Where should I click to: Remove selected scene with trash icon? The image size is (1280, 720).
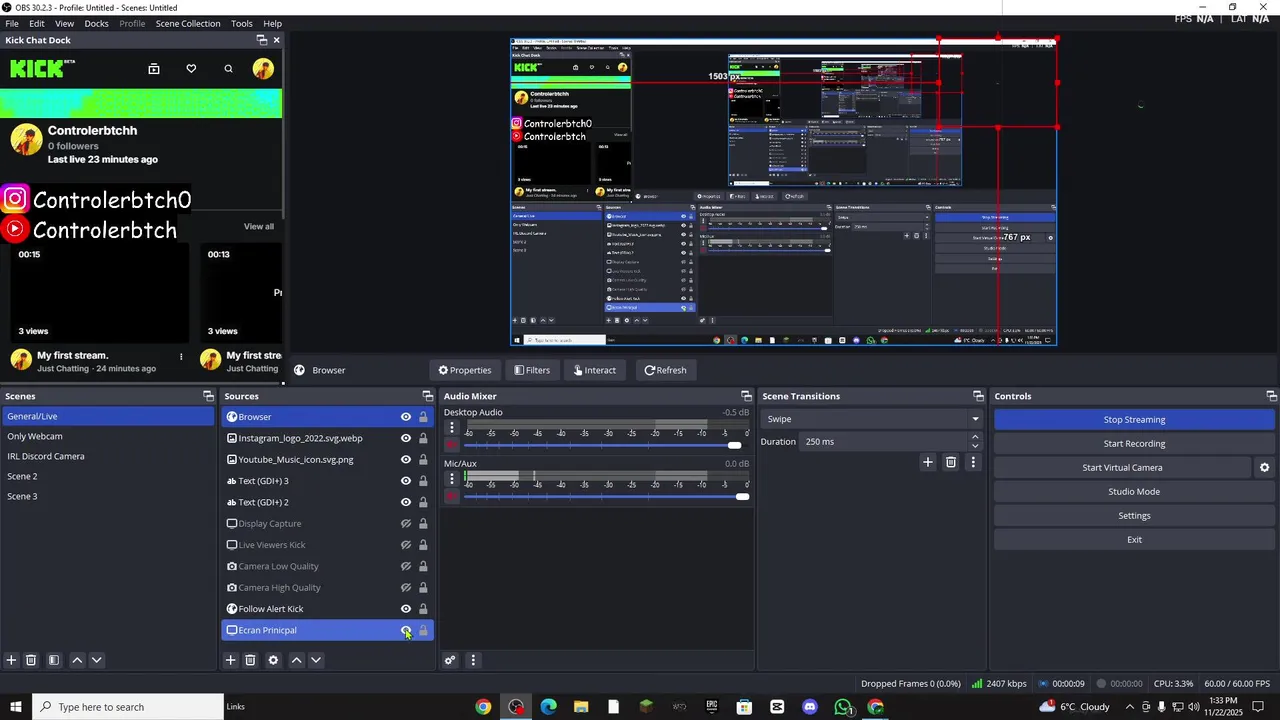(x=31, y=660)
